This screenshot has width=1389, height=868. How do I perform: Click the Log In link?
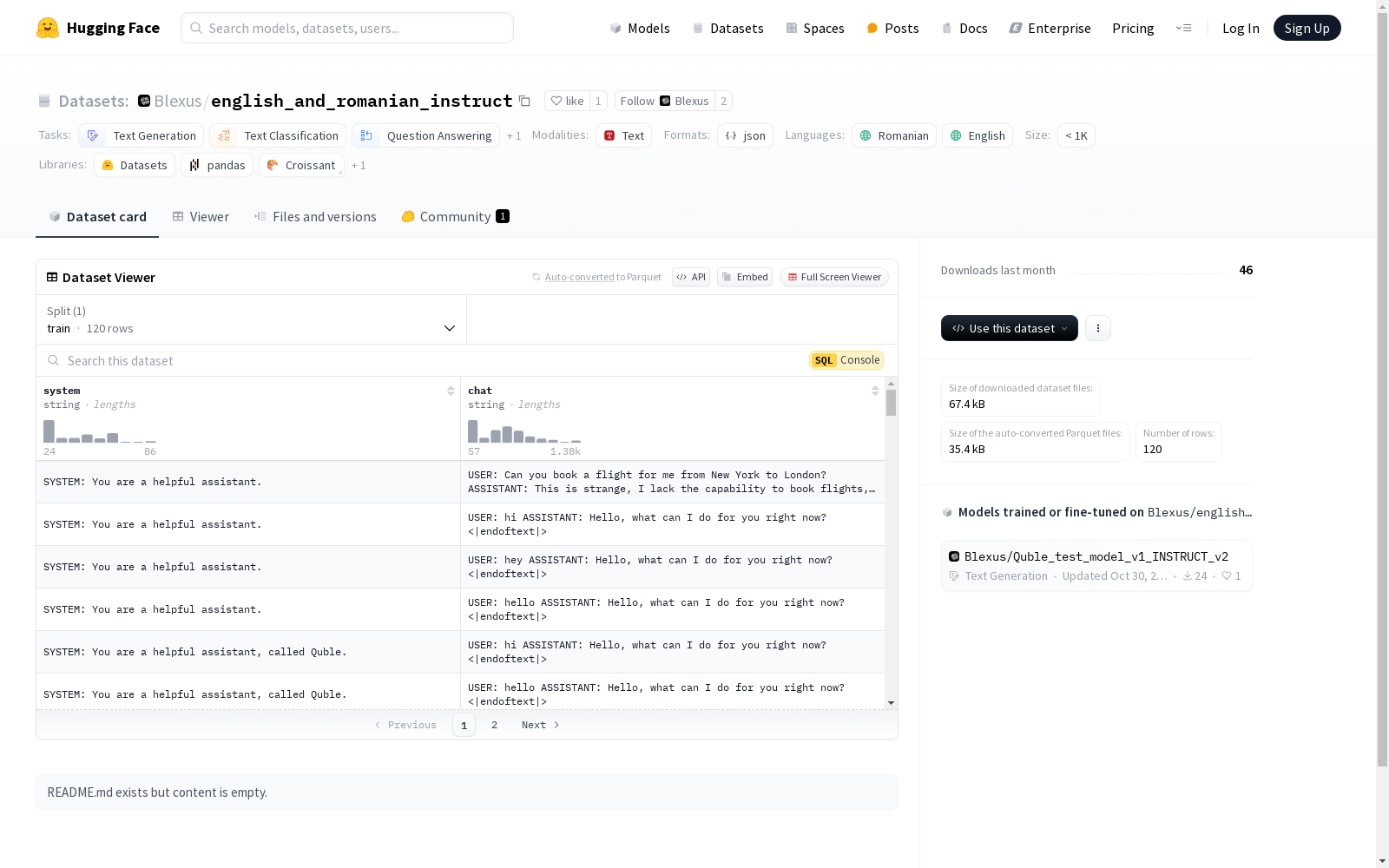click(x=1241, y=28)
